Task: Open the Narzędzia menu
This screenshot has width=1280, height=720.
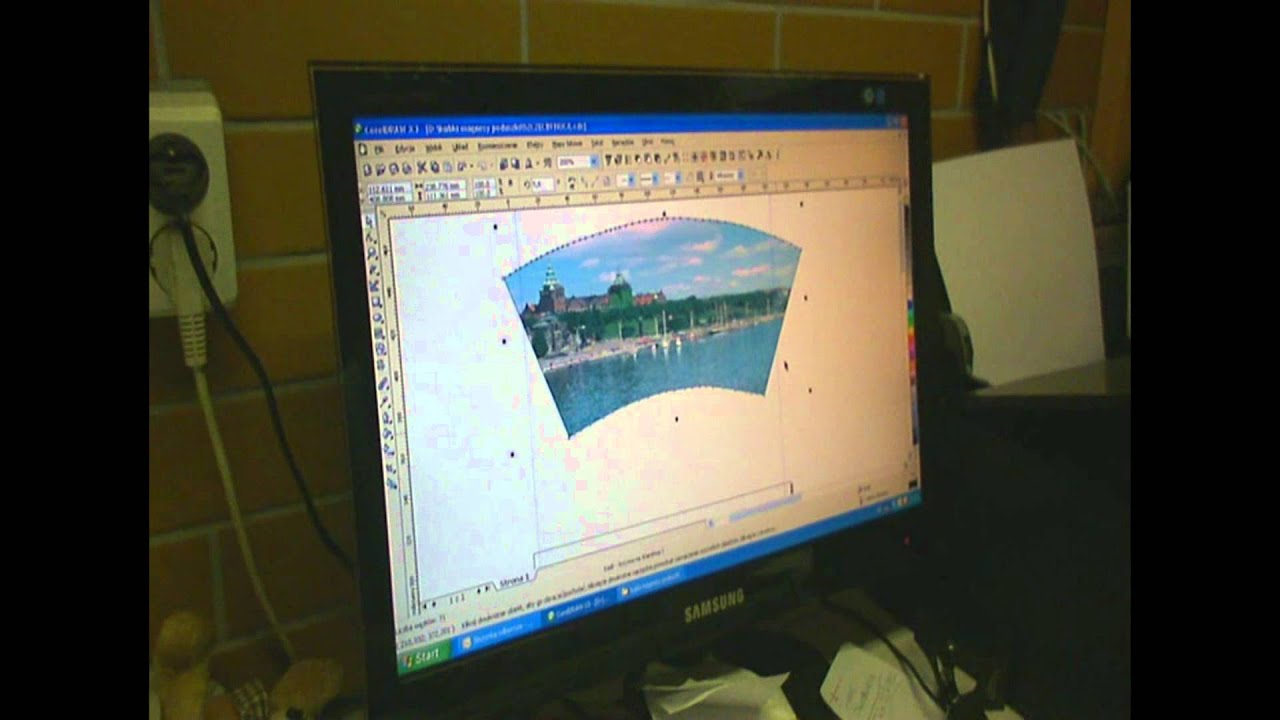Action: pos(623,142)
